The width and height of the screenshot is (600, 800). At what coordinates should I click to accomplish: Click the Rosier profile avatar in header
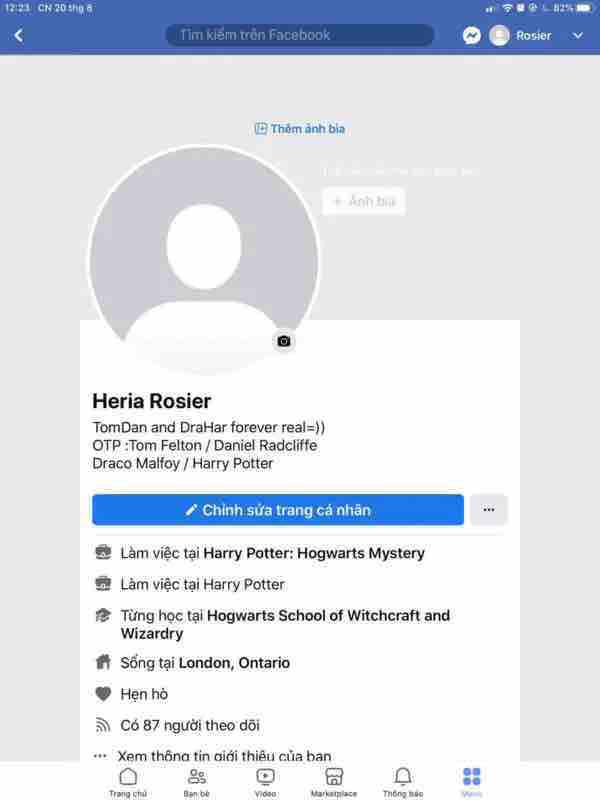pyautogui.click(x=499, y=35)
